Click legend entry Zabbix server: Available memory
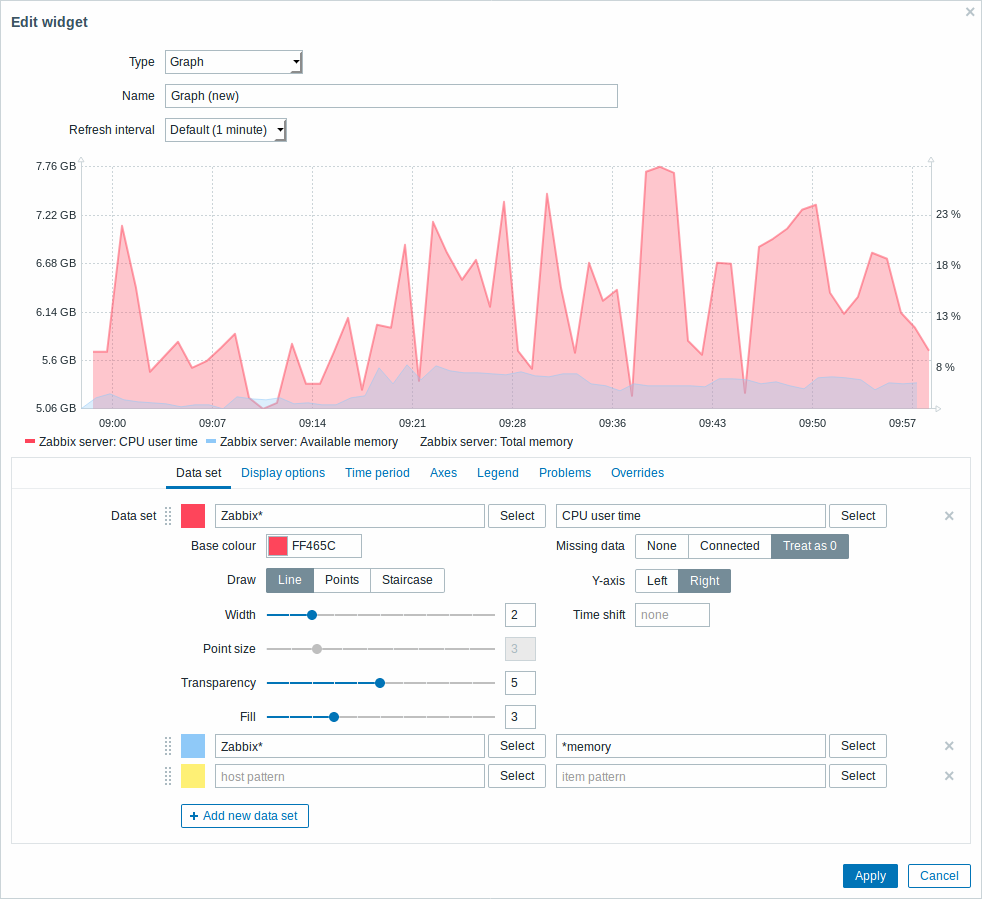The width and height of the screenshot is (982, 899). [302, 442]
